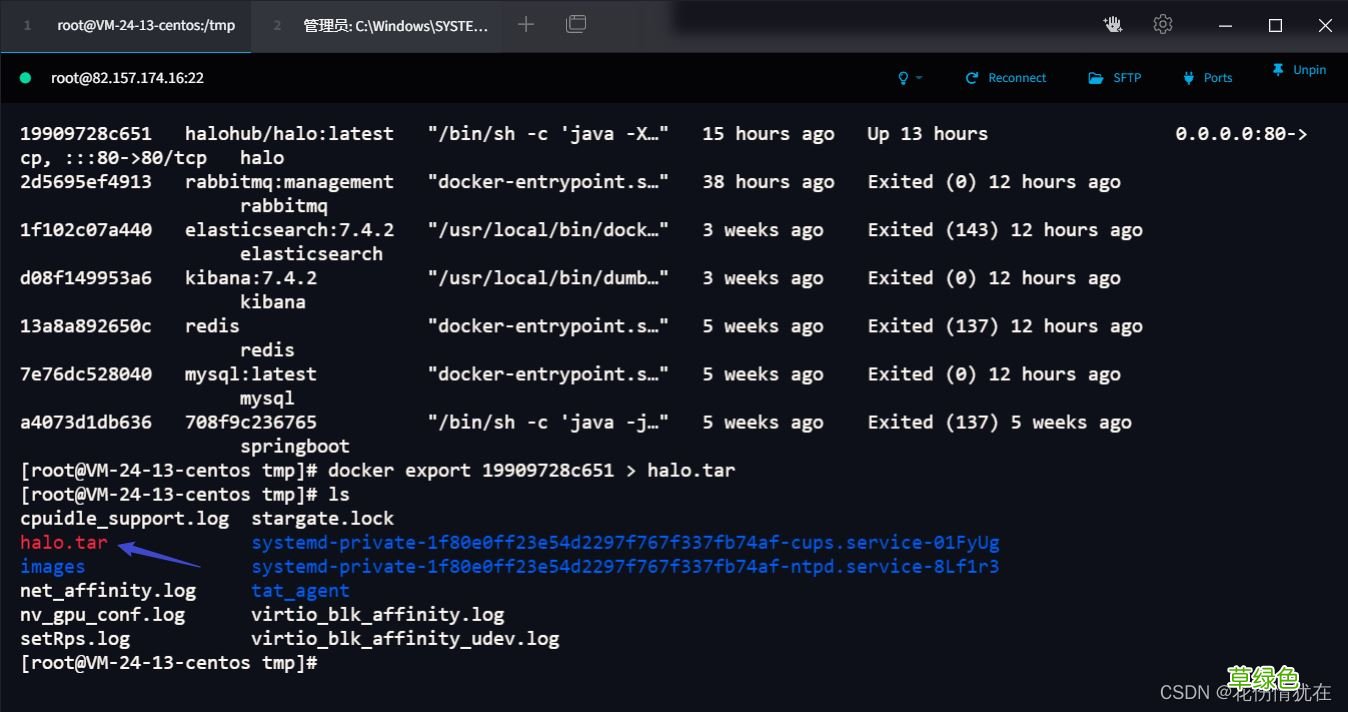Click container ID 1f102c07a440
1348x712 pixels.
[86, 230]
